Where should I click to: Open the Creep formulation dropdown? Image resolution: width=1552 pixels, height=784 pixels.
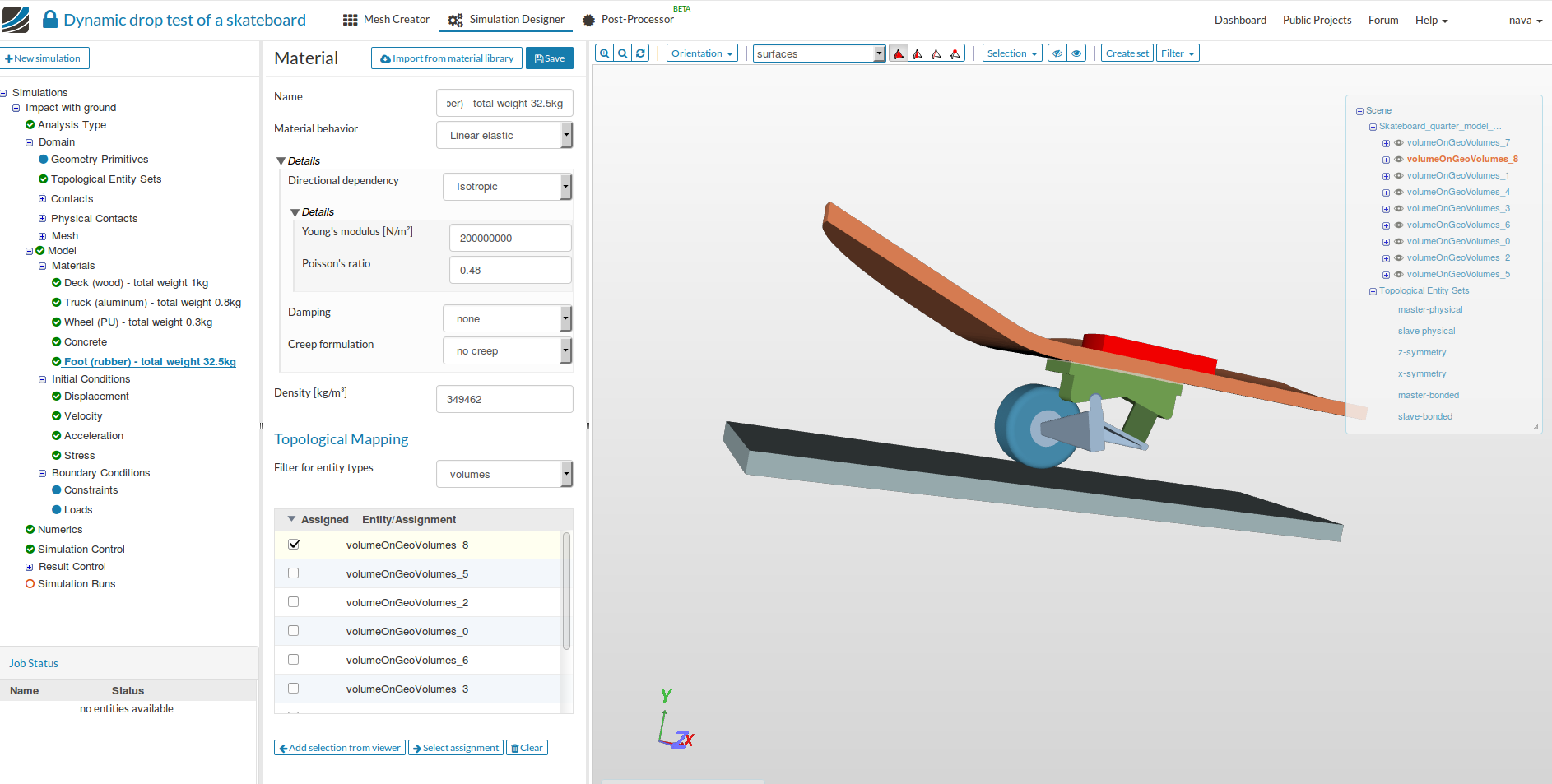tap(508, 350)
